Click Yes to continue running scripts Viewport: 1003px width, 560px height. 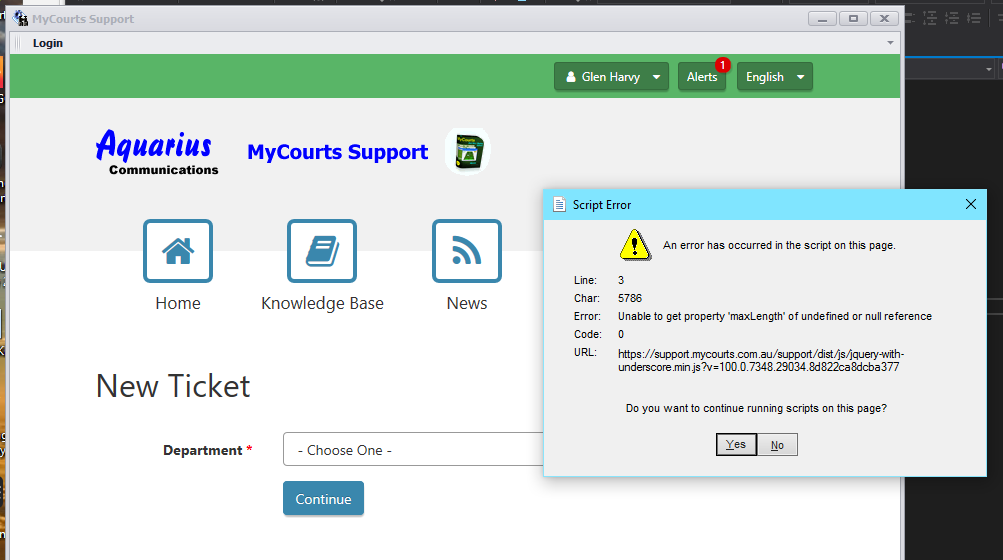pos(736,445)
